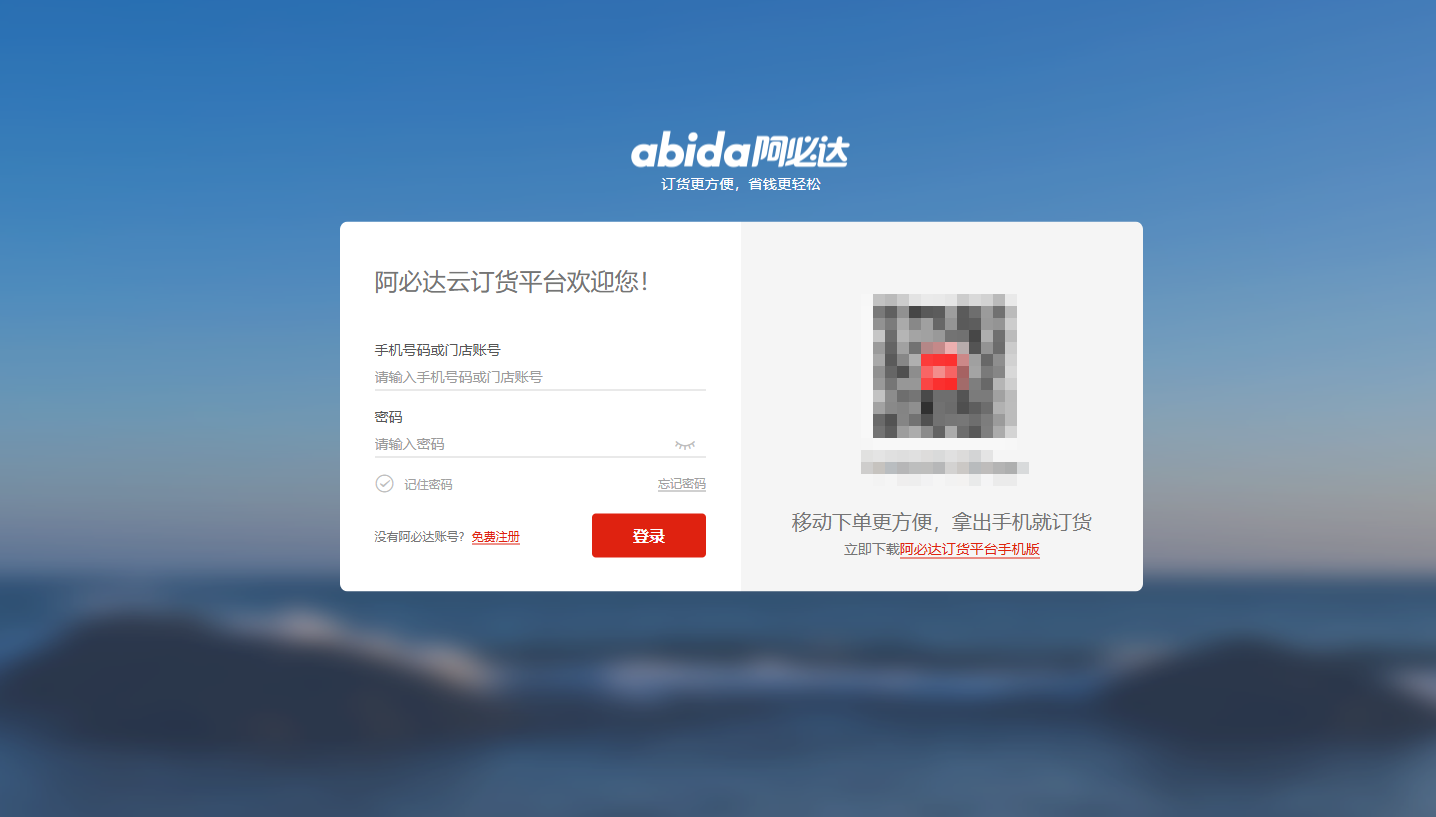Click the red logo inside QR code

click(x=939, y=371)
